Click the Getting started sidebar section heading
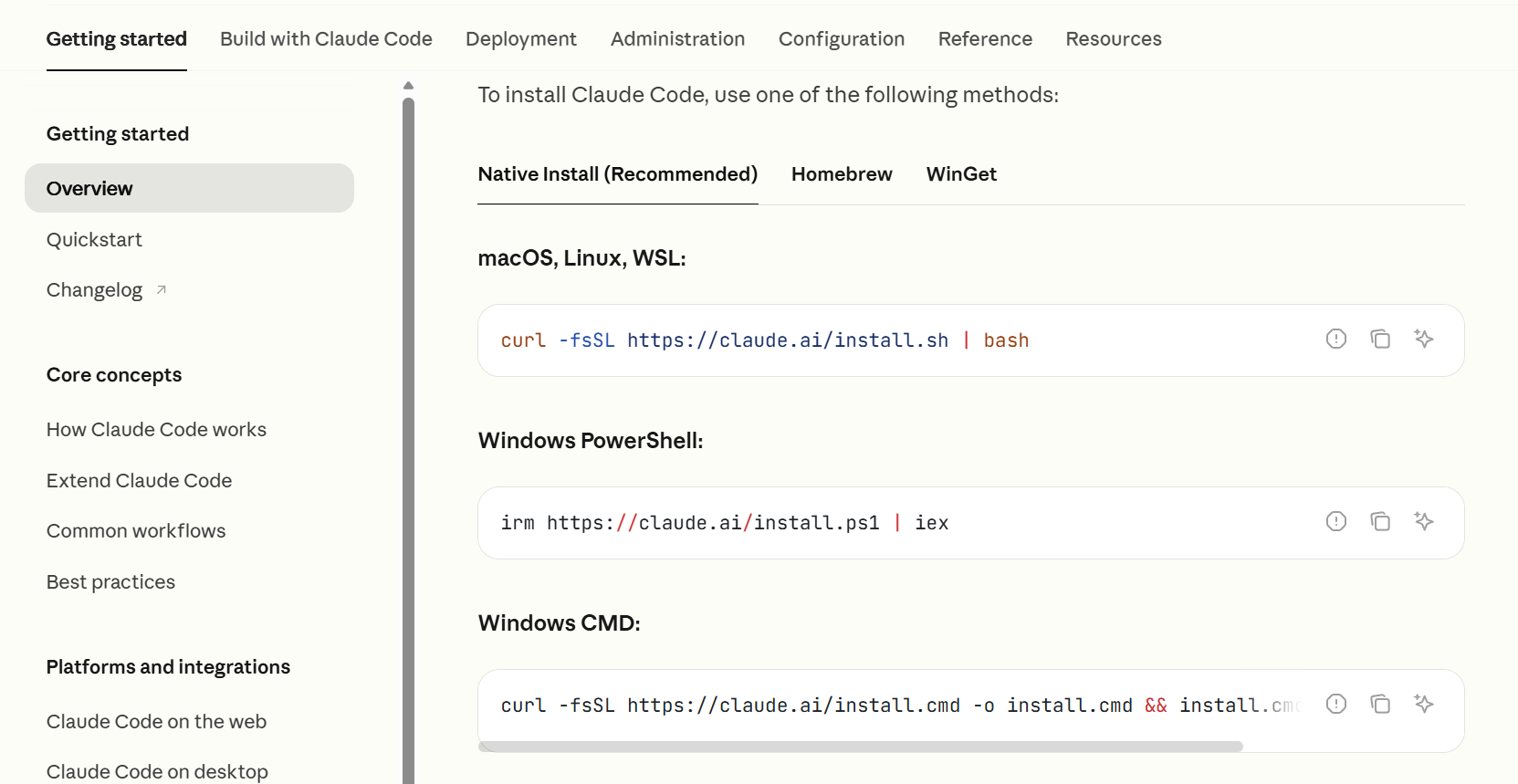Image resolution: width=1518 pixels, height=784 pixels. pyautogui.click(x=118, y=134)
